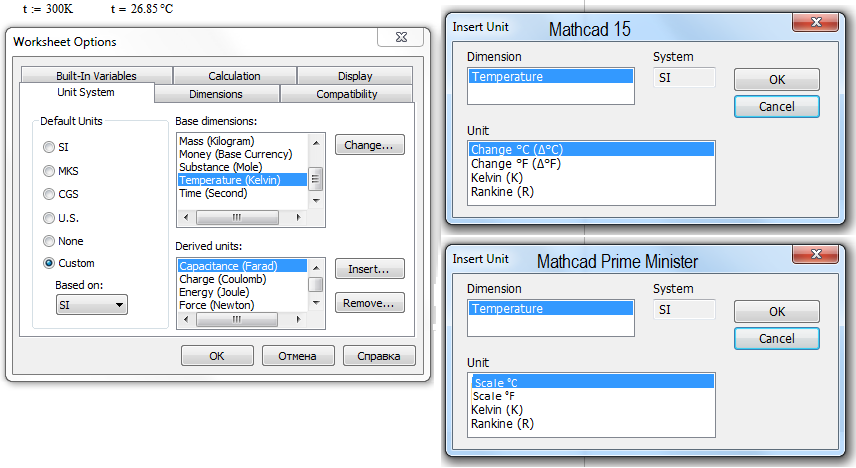
Task: Select Temperature (Kelvin) base dimension
Action: click(x=242, y=180)
